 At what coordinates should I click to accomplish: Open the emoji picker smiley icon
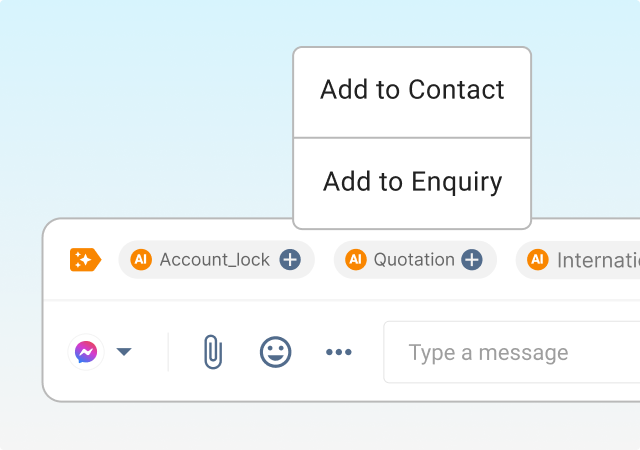coord(275,352)
